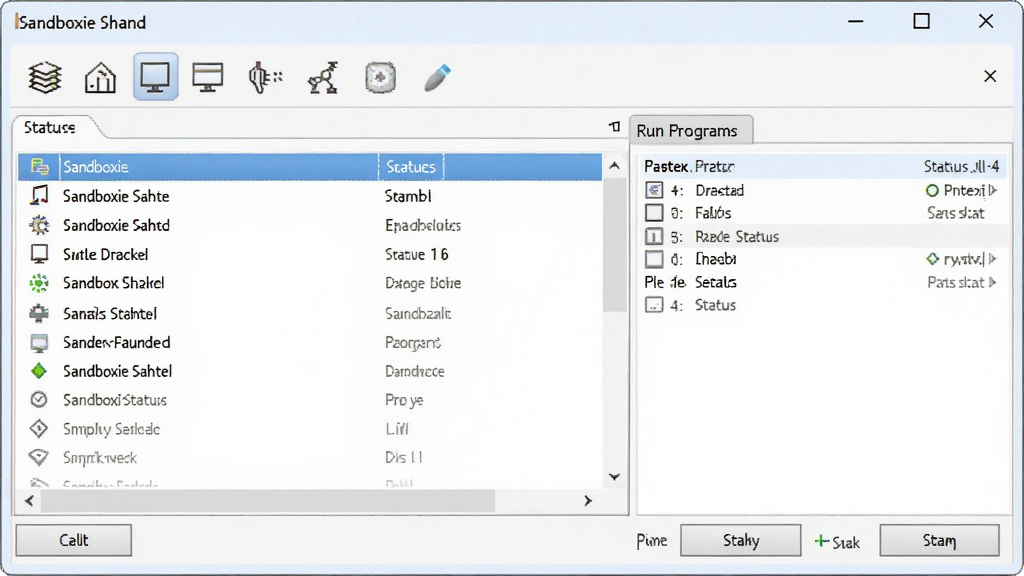Screen dimensions: 1024x576
Task: Click the connected-nodes toolbar icon
Action: [x=323, y=78]
